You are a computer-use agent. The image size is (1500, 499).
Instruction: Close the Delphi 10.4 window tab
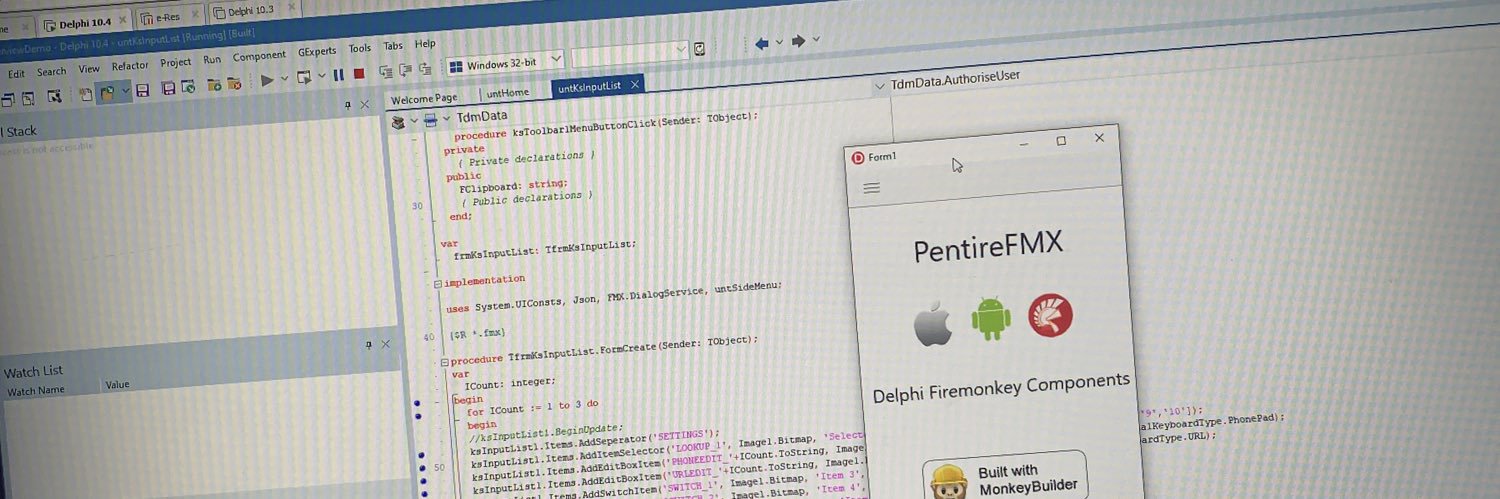tap(122, 20)
